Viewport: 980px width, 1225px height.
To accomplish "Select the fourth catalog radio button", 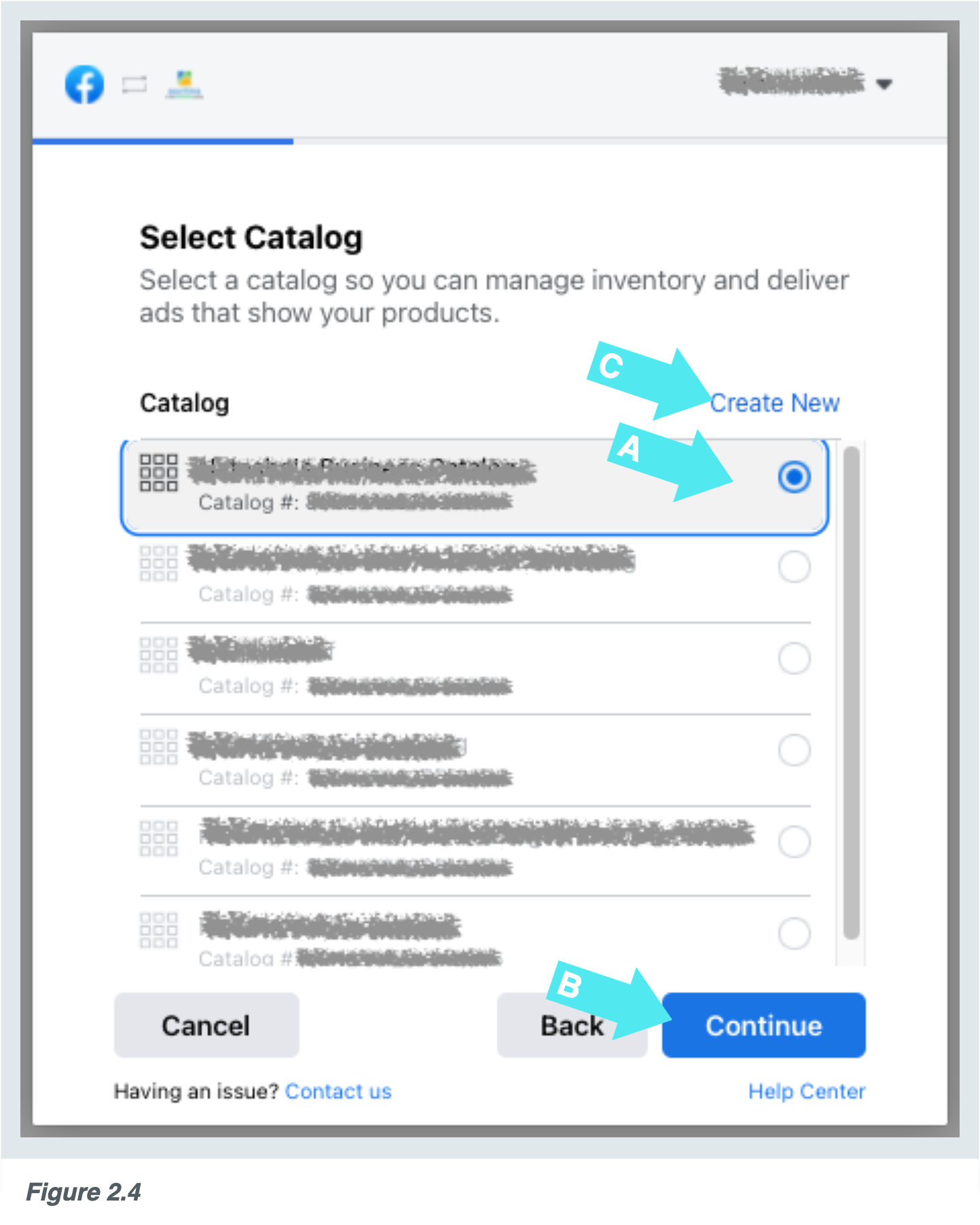I will pyautogui.click(x=795, y=750).
